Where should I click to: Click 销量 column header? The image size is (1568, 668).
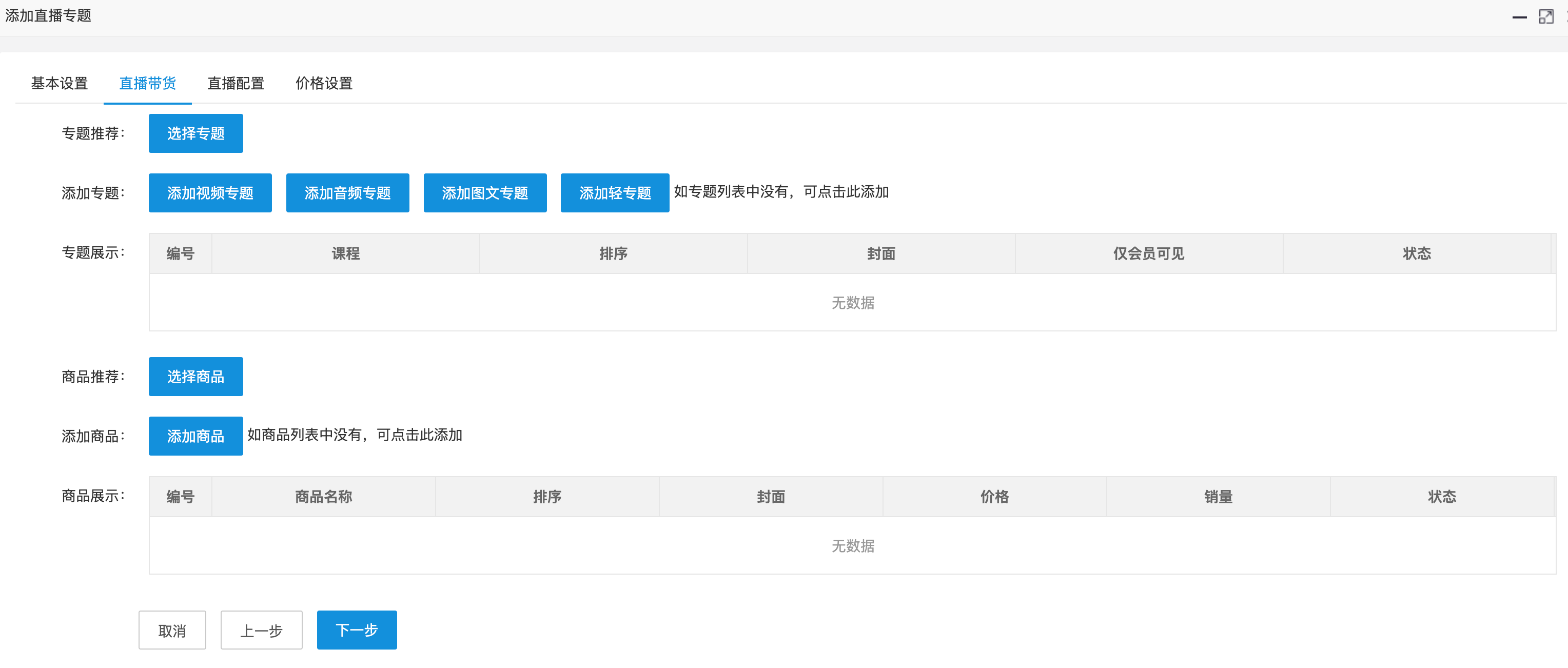point(1219,496)
